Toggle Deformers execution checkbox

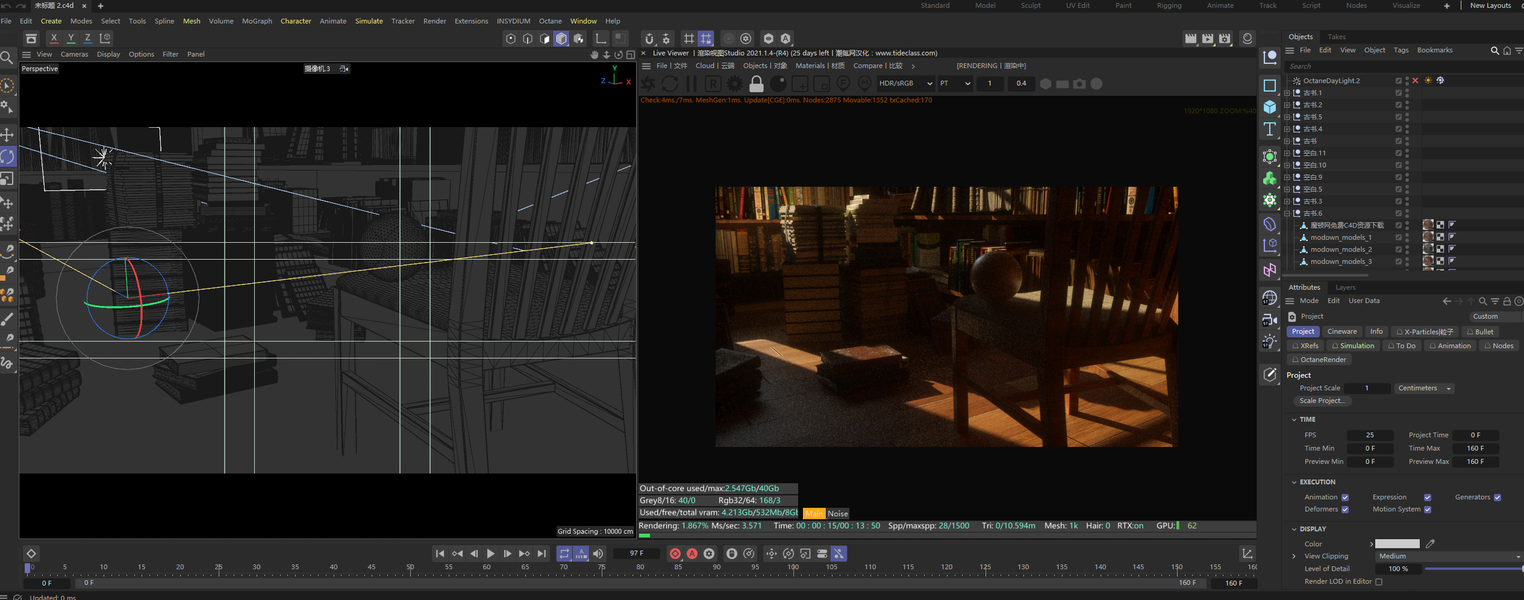(x=1345, y=509)
